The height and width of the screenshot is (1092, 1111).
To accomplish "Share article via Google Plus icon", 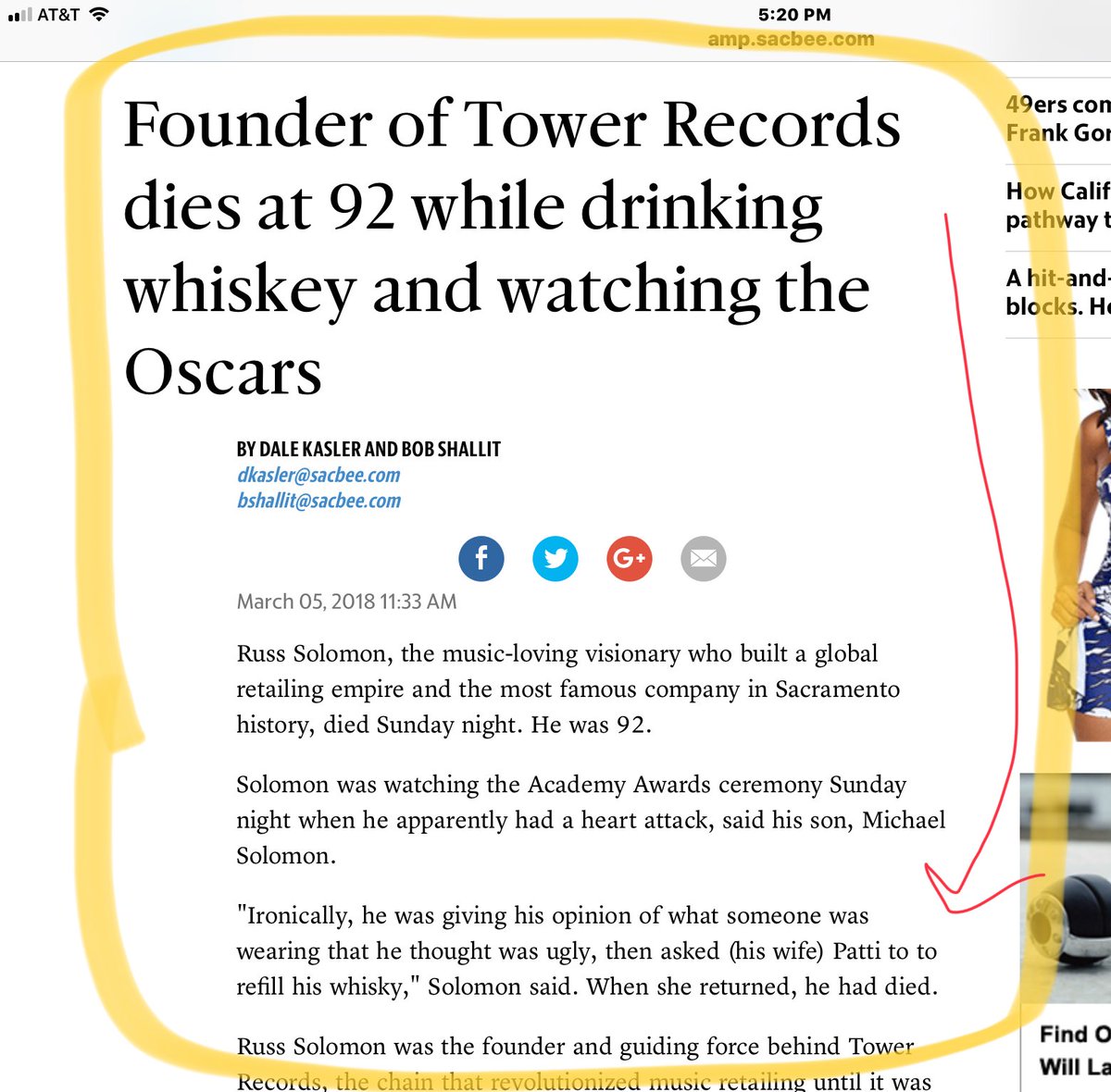I will pyautogui.click(x=630, y=559).
